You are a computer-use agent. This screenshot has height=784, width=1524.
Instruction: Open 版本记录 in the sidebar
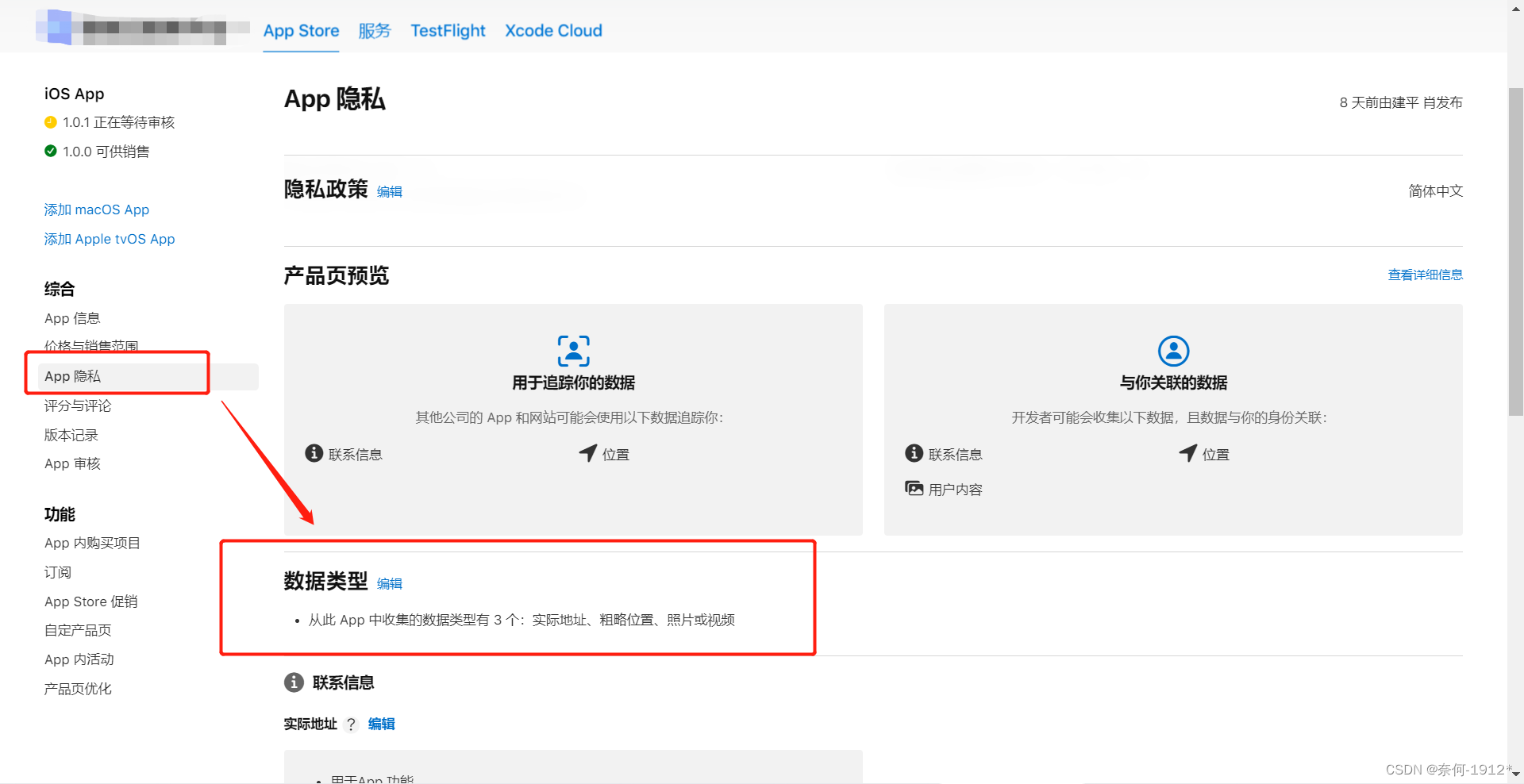tap(71, 435)
